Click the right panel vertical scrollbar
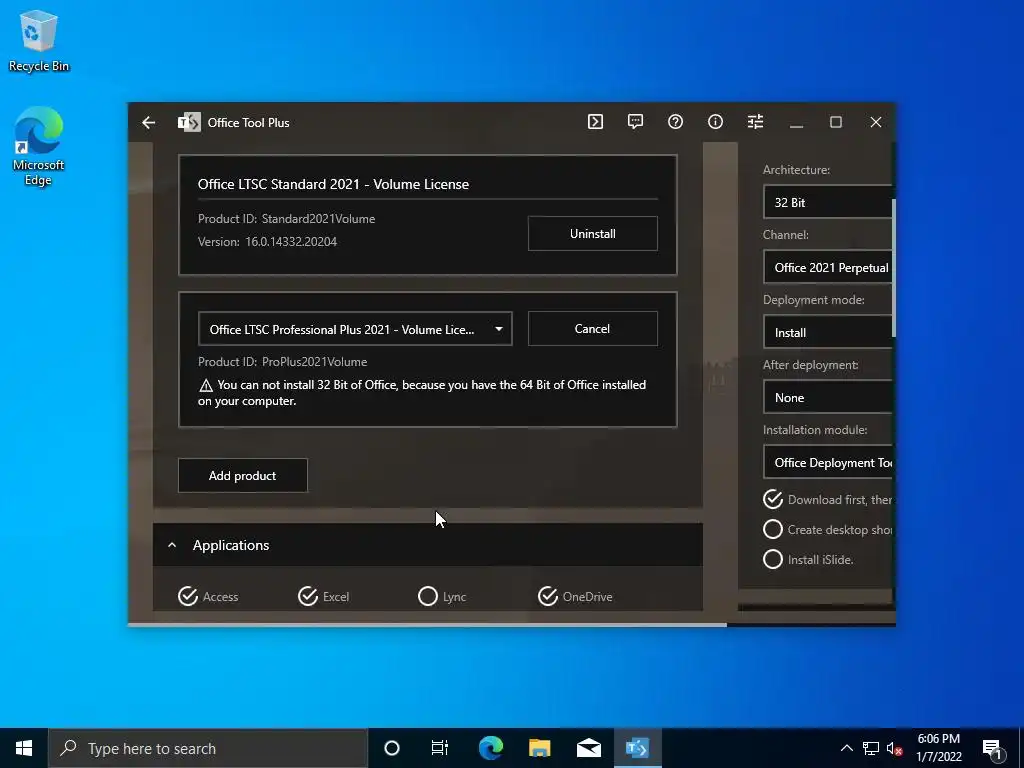The width and height of the screenshot is (1024, 768). (894, 268)
